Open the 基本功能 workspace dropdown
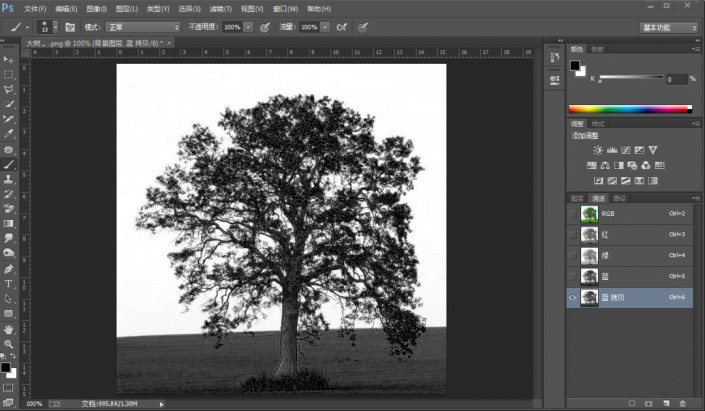 tap(669, 27)
